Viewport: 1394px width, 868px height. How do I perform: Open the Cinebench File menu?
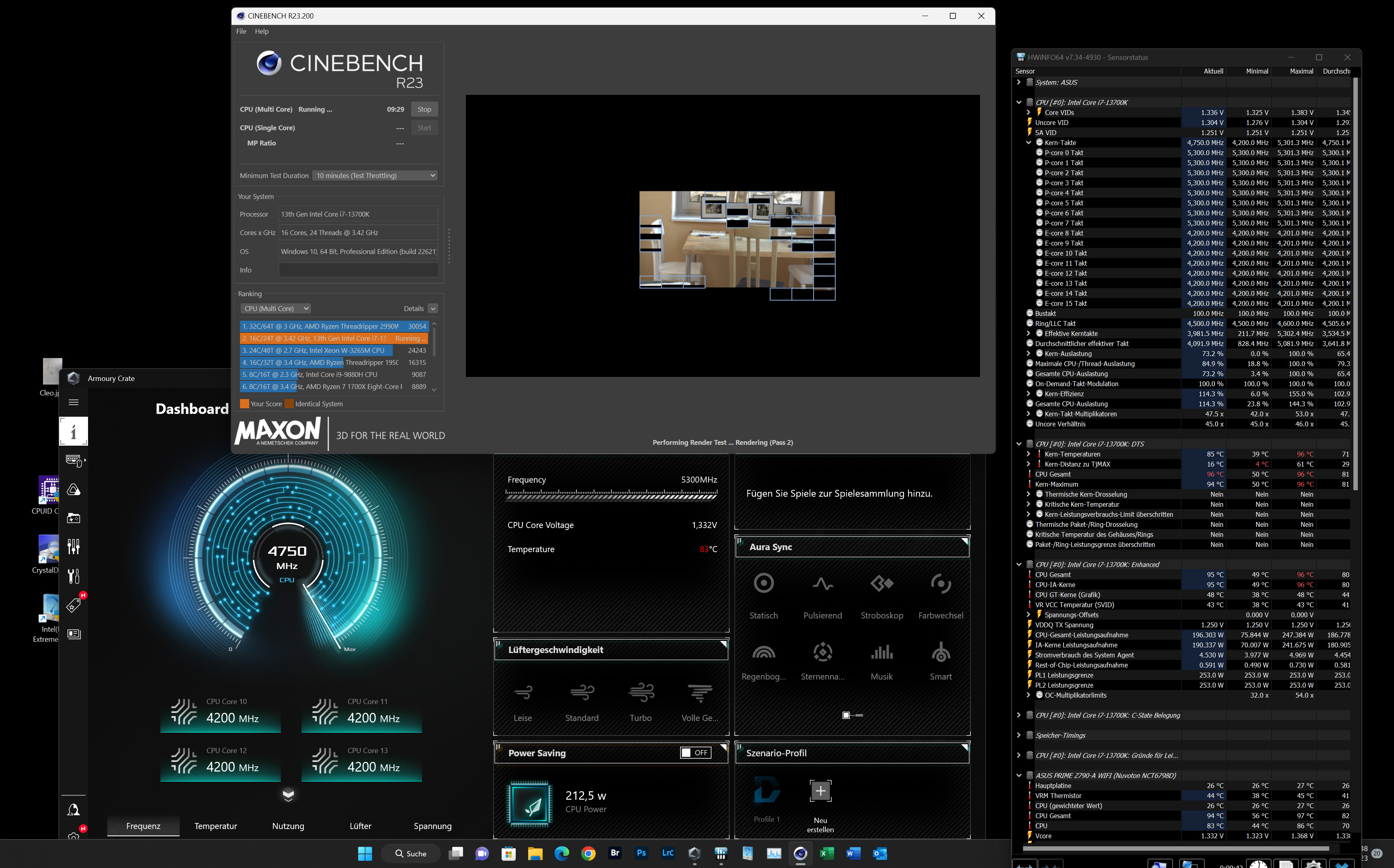point(241,32)
